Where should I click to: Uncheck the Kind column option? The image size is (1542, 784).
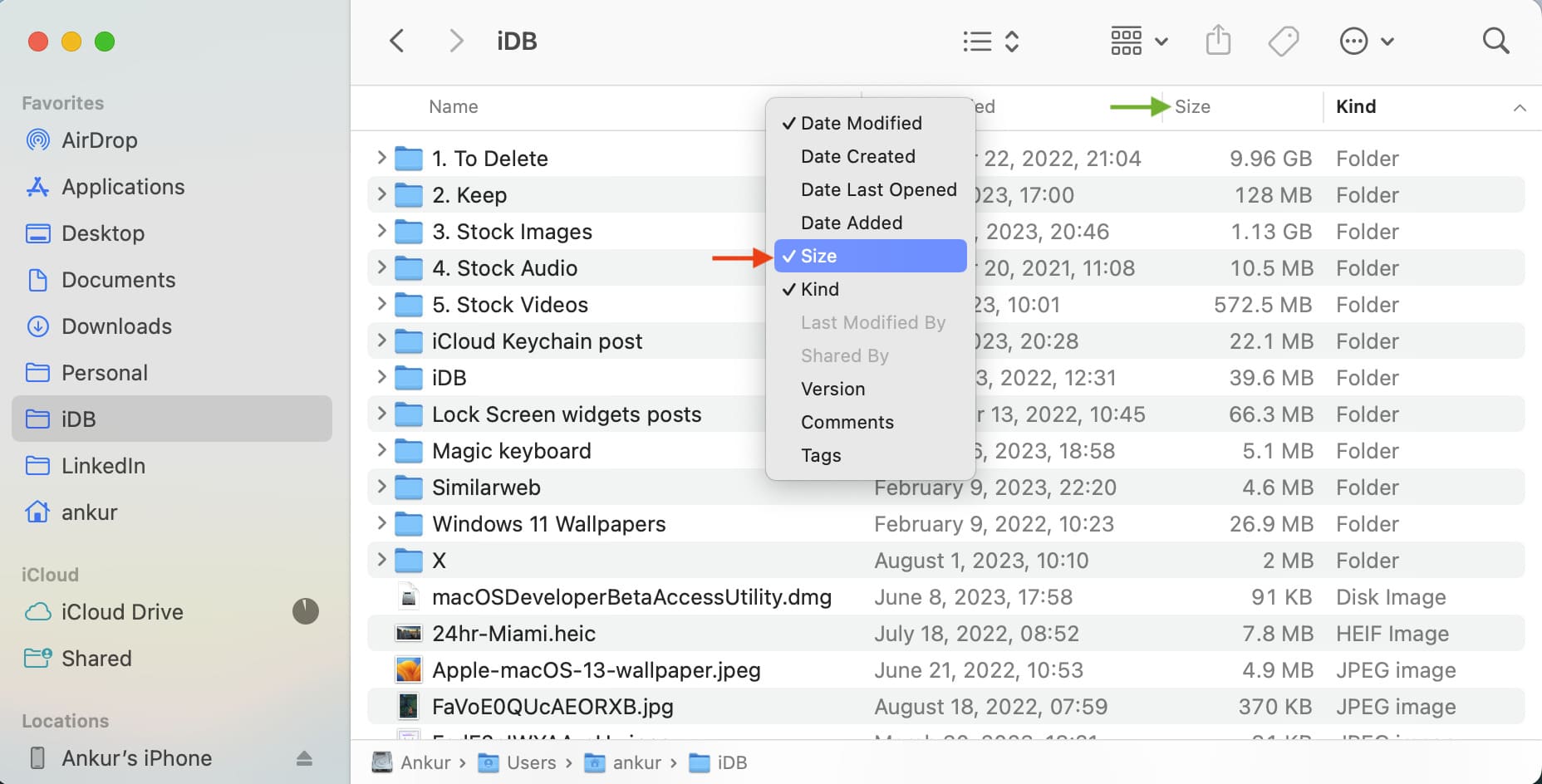tap(821, 289)
